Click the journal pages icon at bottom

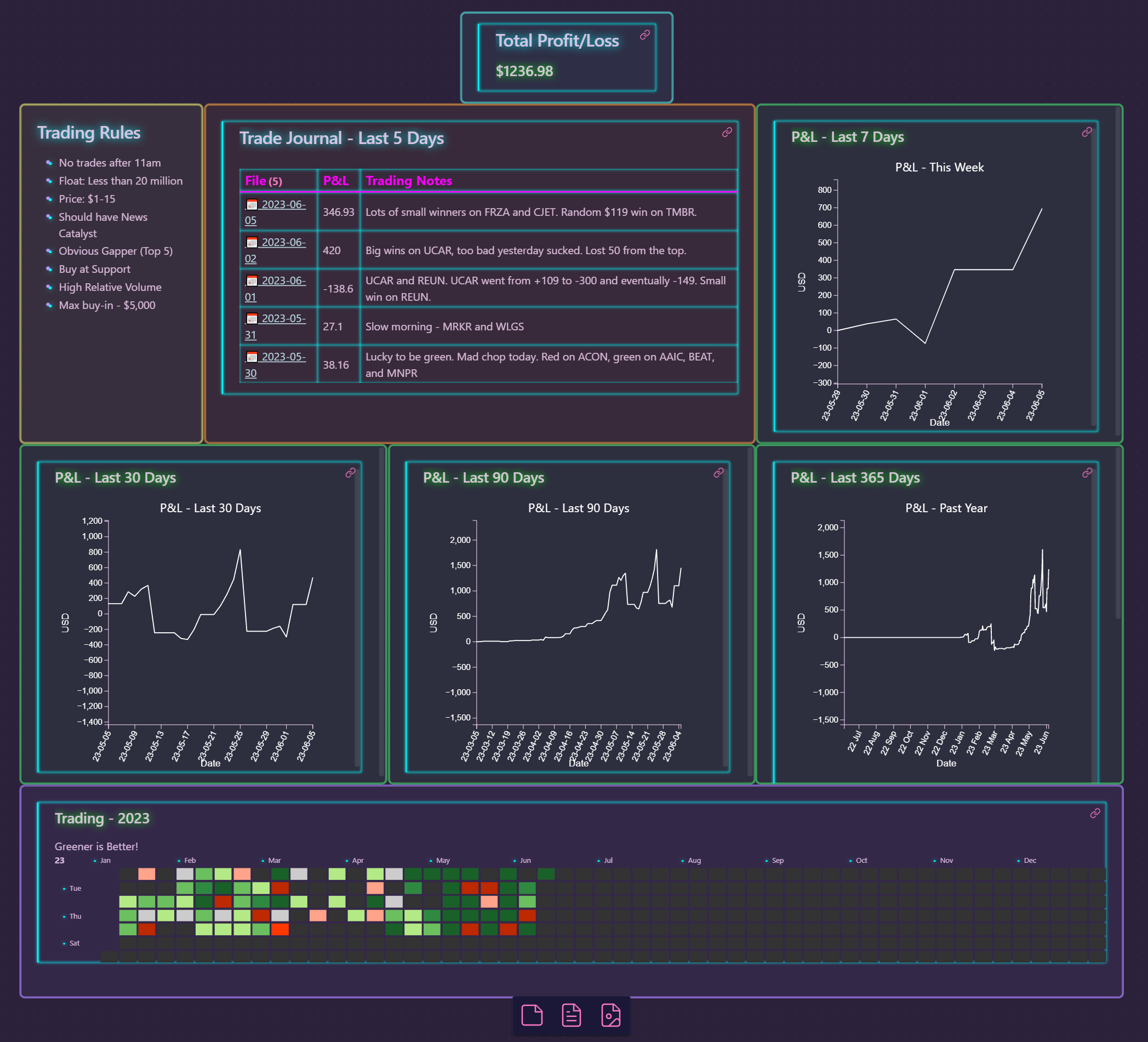pos(572,1014)
